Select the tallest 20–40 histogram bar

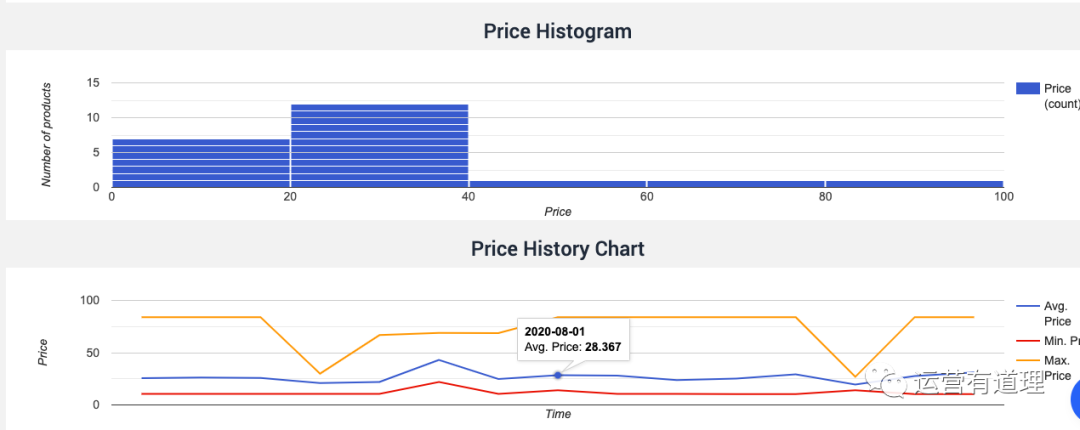(x=379, y=146)
